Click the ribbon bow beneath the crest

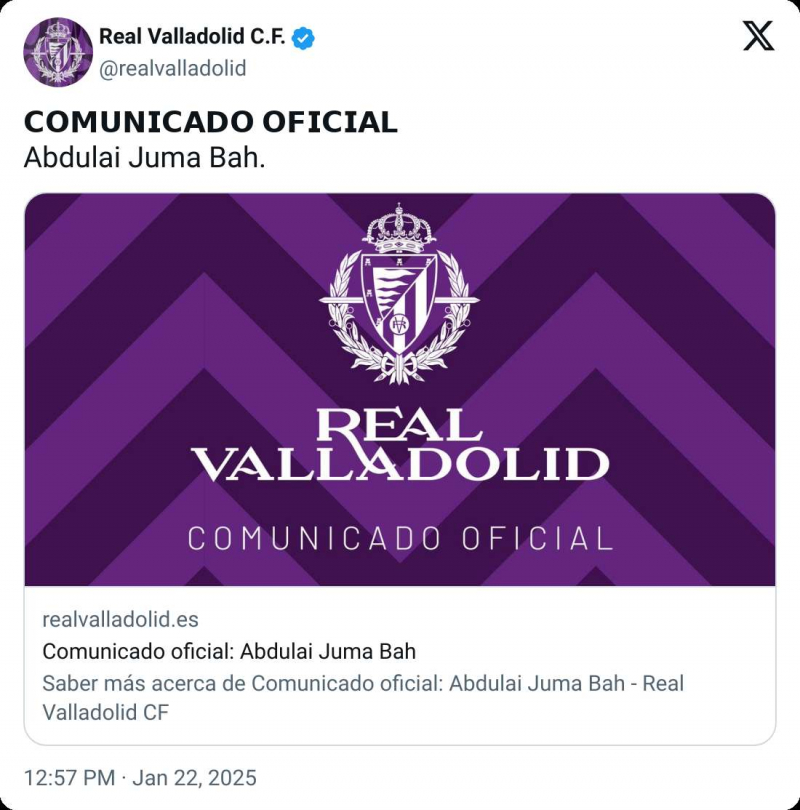coord(399,368)
